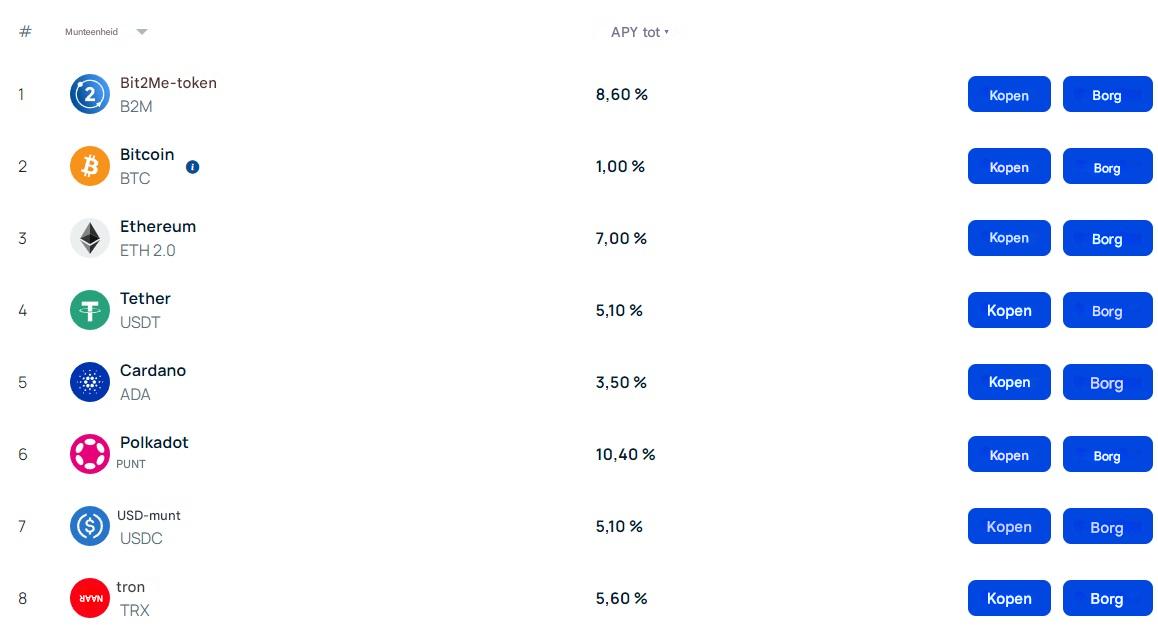Click the Tether green coin icon

coord(89,310)
